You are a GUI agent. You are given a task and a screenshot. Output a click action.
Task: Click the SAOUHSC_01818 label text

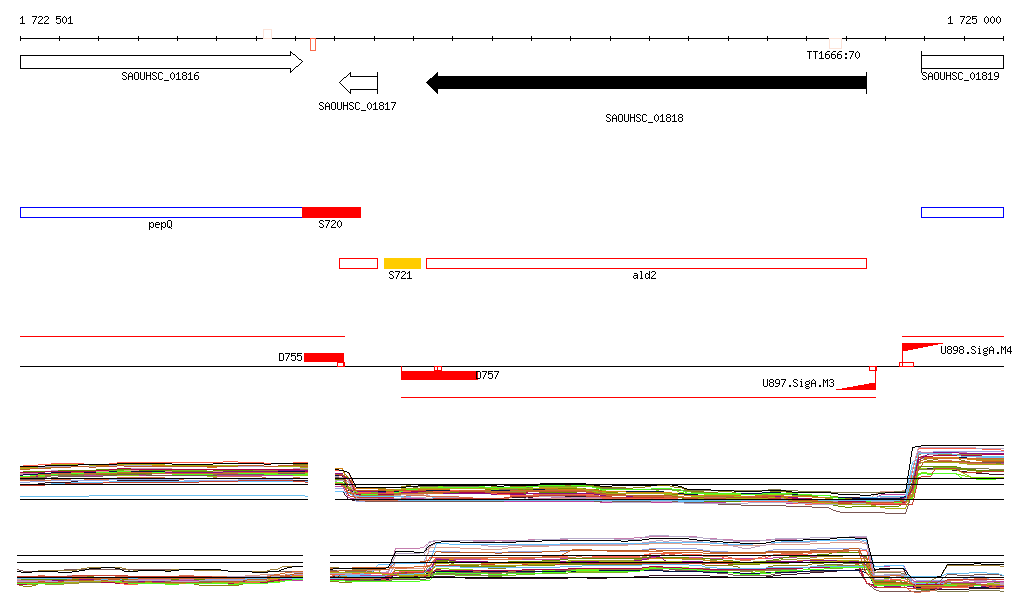click(x=644, y=118)
